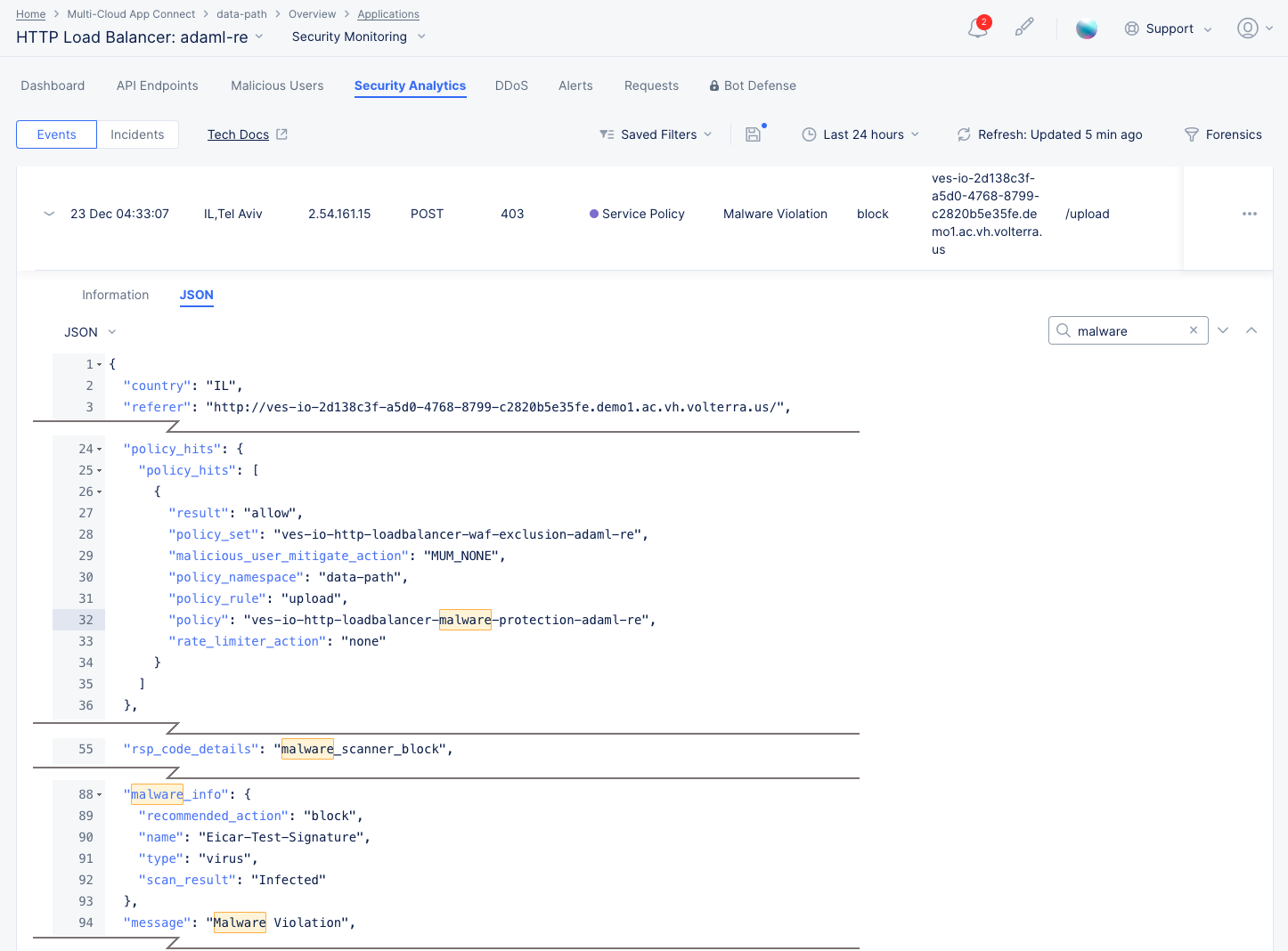Open the notifications bell with 2 alerts
The image size is (1288, 951).
[976, 28]
